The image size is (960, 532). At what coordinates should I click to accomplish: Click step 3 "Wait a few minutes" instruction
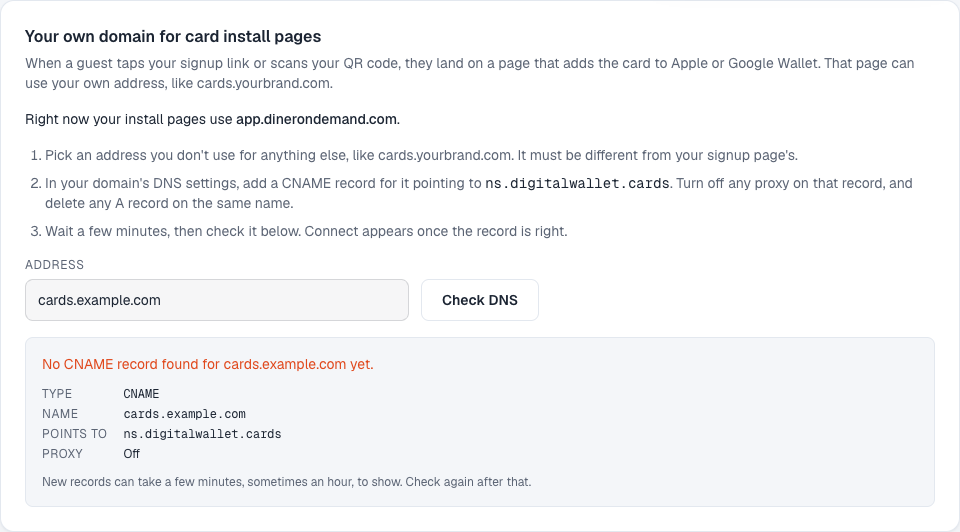(x=306, y=231)
